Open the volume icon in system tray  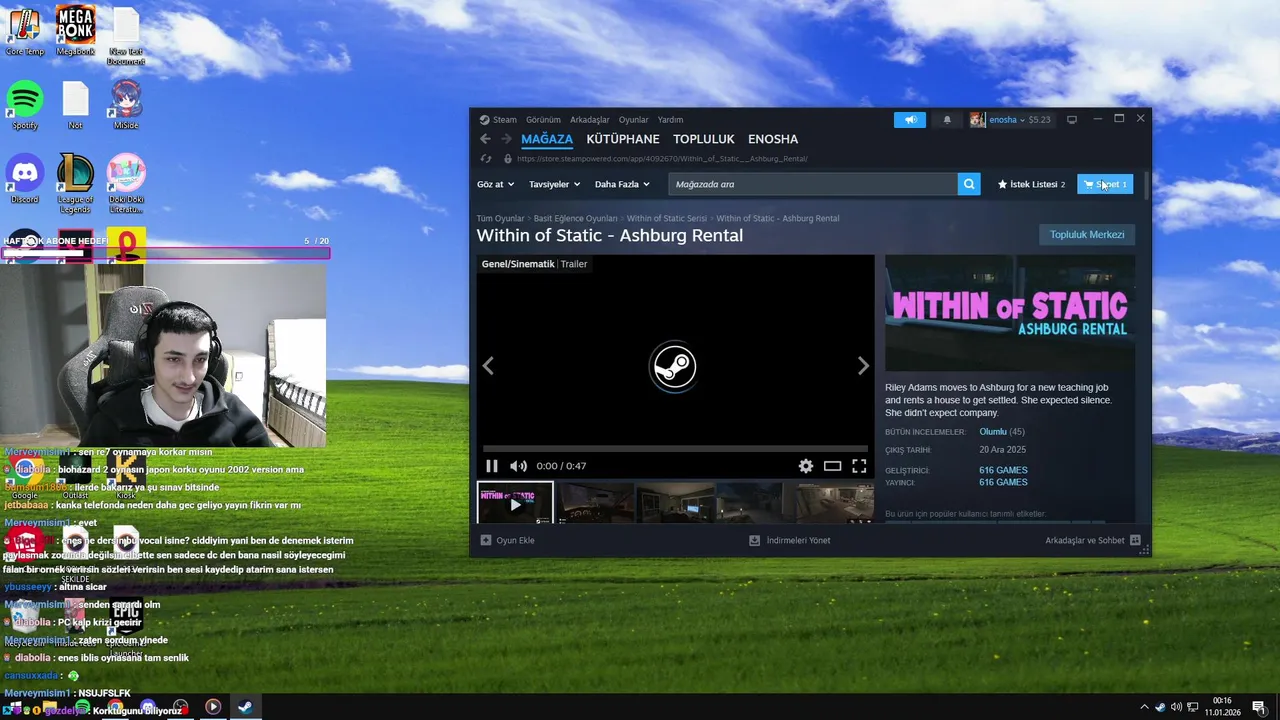pyautogui.click(x=1176, y=707)
